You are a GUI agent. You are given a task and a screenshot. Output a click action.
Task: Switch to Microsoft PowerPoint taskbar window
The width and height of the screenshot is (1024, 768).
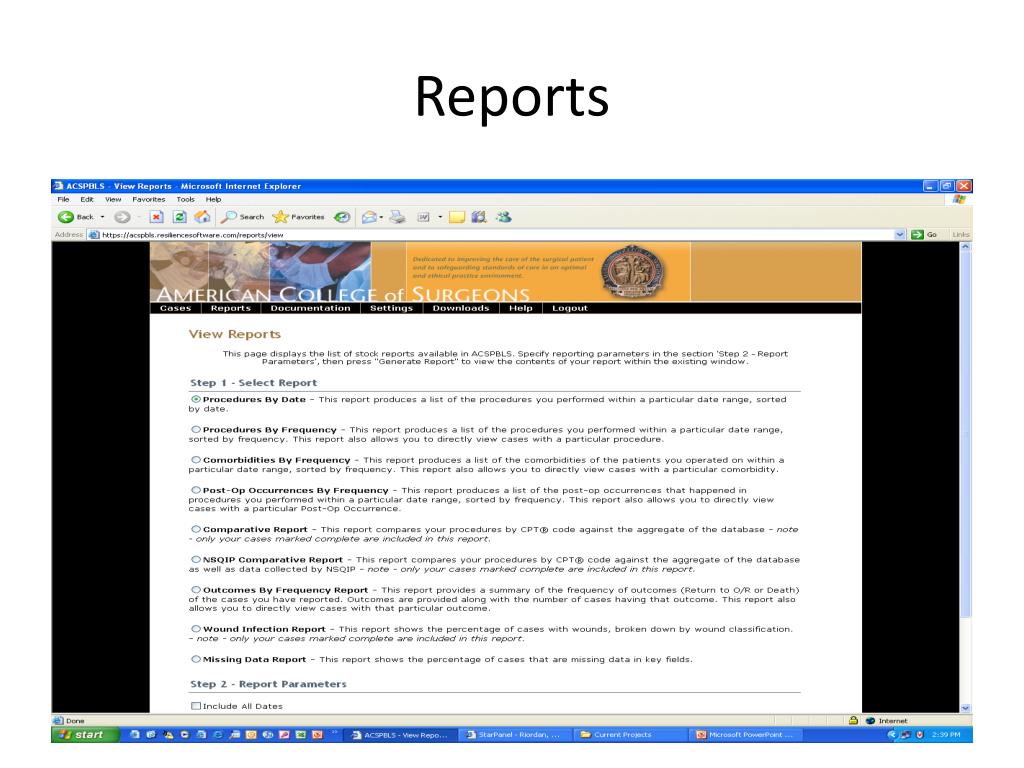[744, 735]
